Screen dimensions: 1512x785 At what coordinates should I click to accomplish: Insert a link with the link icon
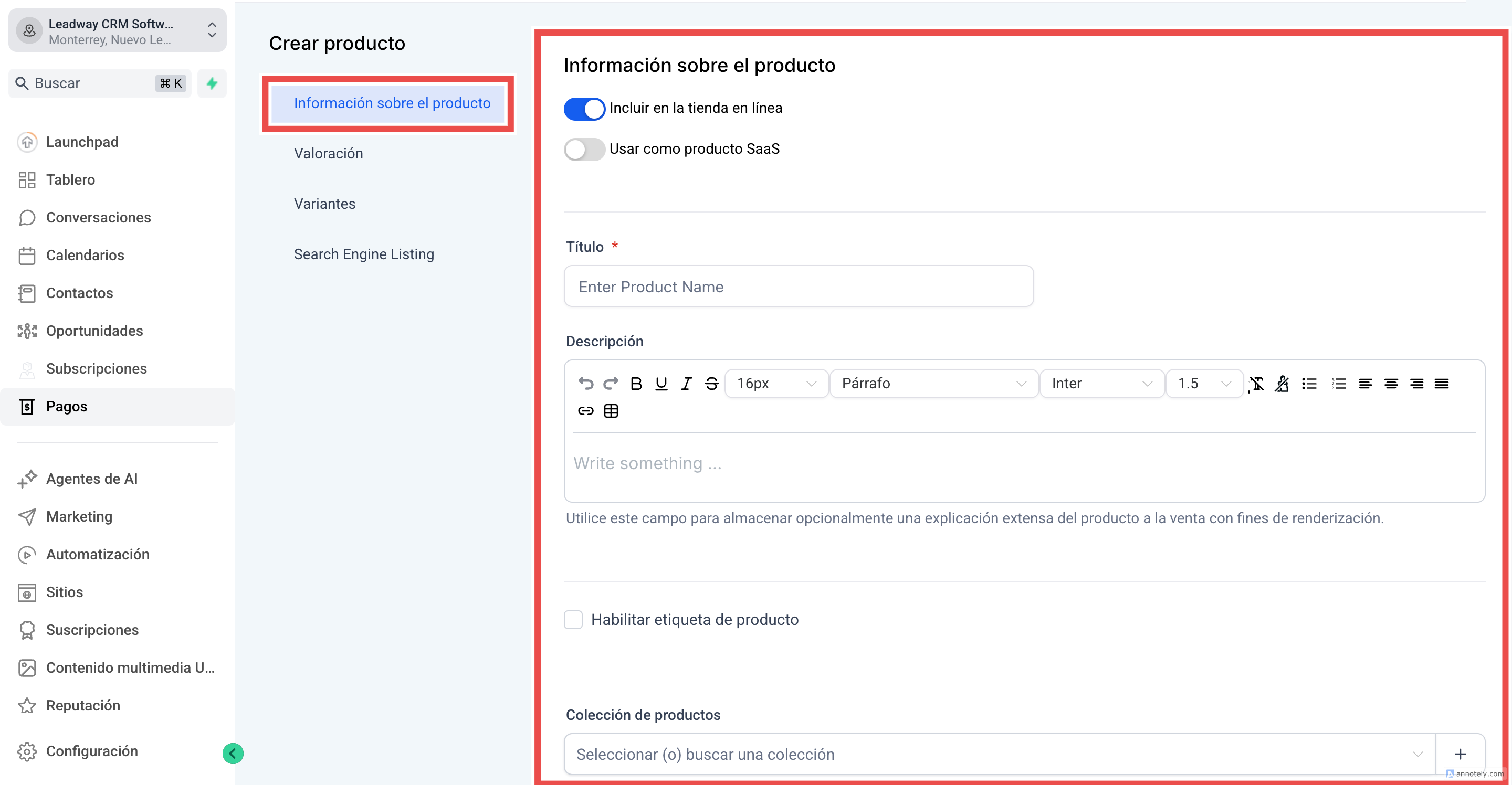[x=585, y=411]
